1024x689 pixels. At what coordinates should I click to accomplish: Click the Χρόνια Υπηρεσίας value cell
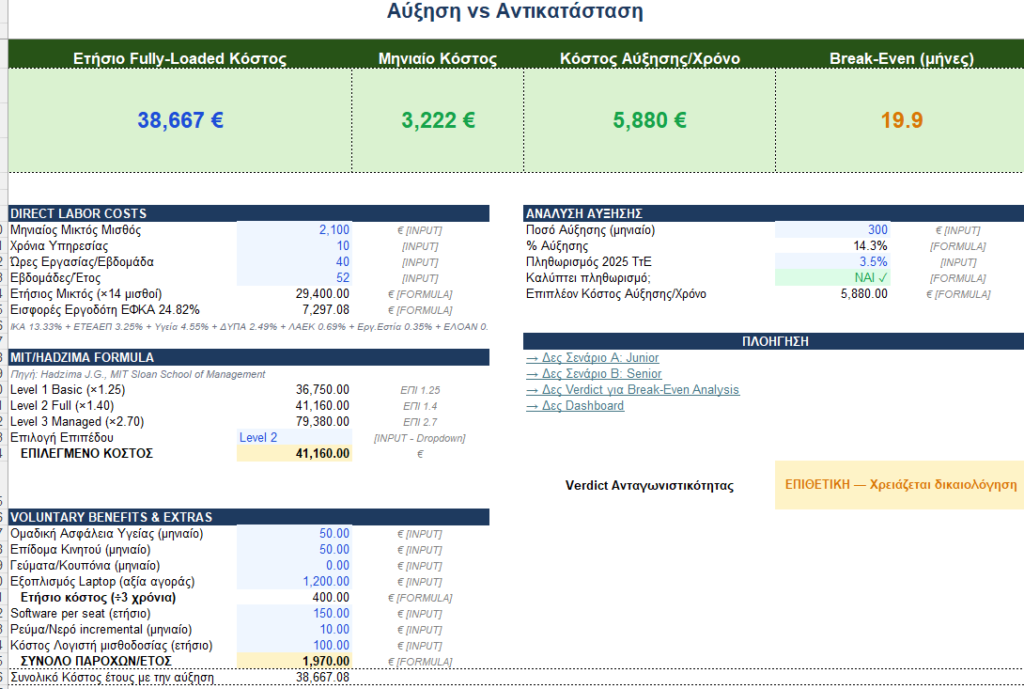click(x=294, y=246)
